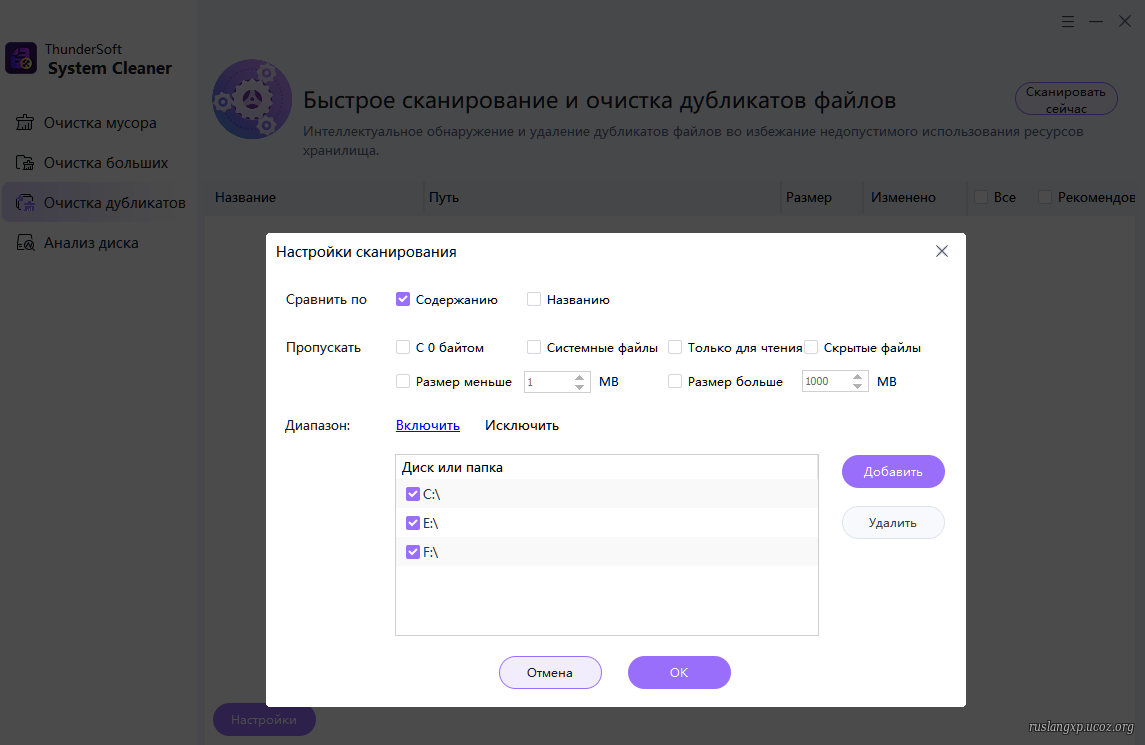
Task: Click the duplicate cleaner gear emblem
Action: coord(251,99)
